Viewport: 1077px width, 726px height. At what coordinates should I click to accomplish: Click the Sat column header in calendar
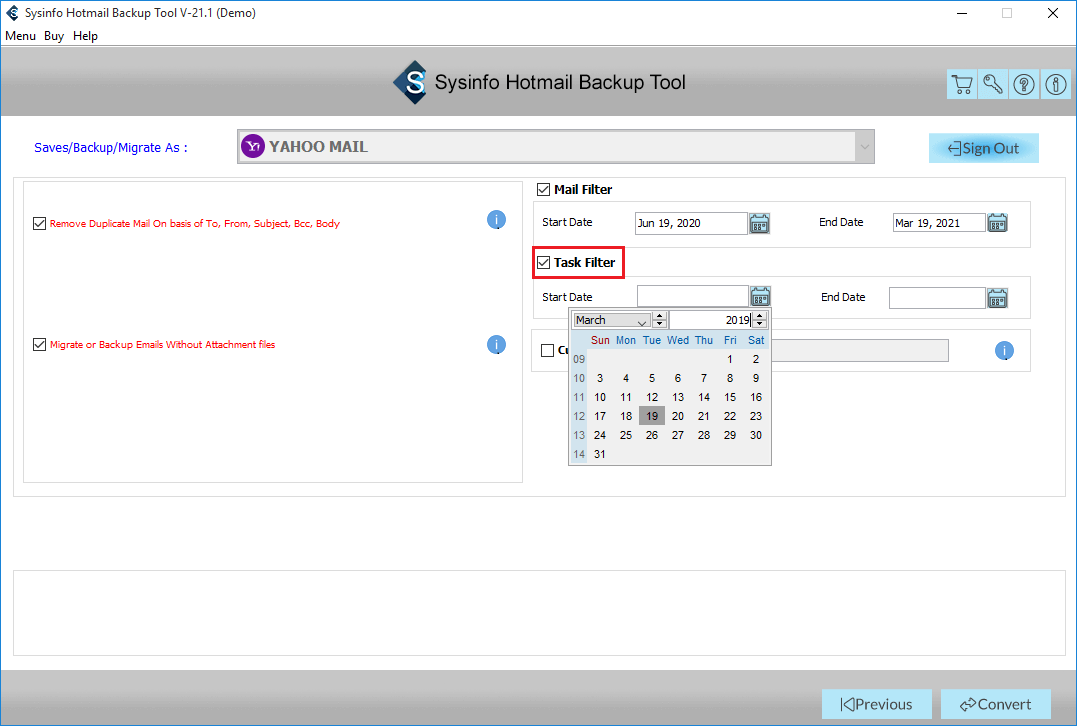(x=756, y=340)
